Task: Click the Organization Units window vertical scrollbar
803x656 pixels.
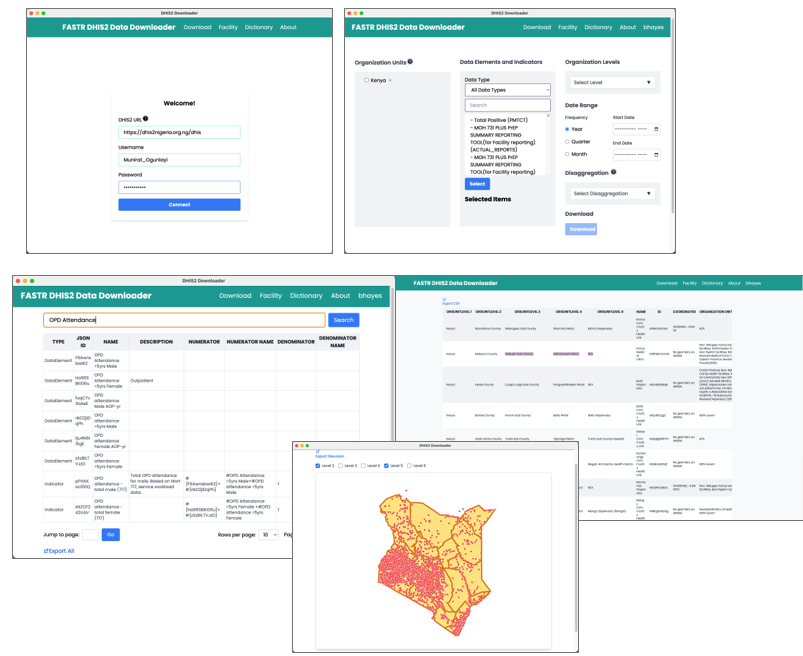Action: (x=672, y=117)
